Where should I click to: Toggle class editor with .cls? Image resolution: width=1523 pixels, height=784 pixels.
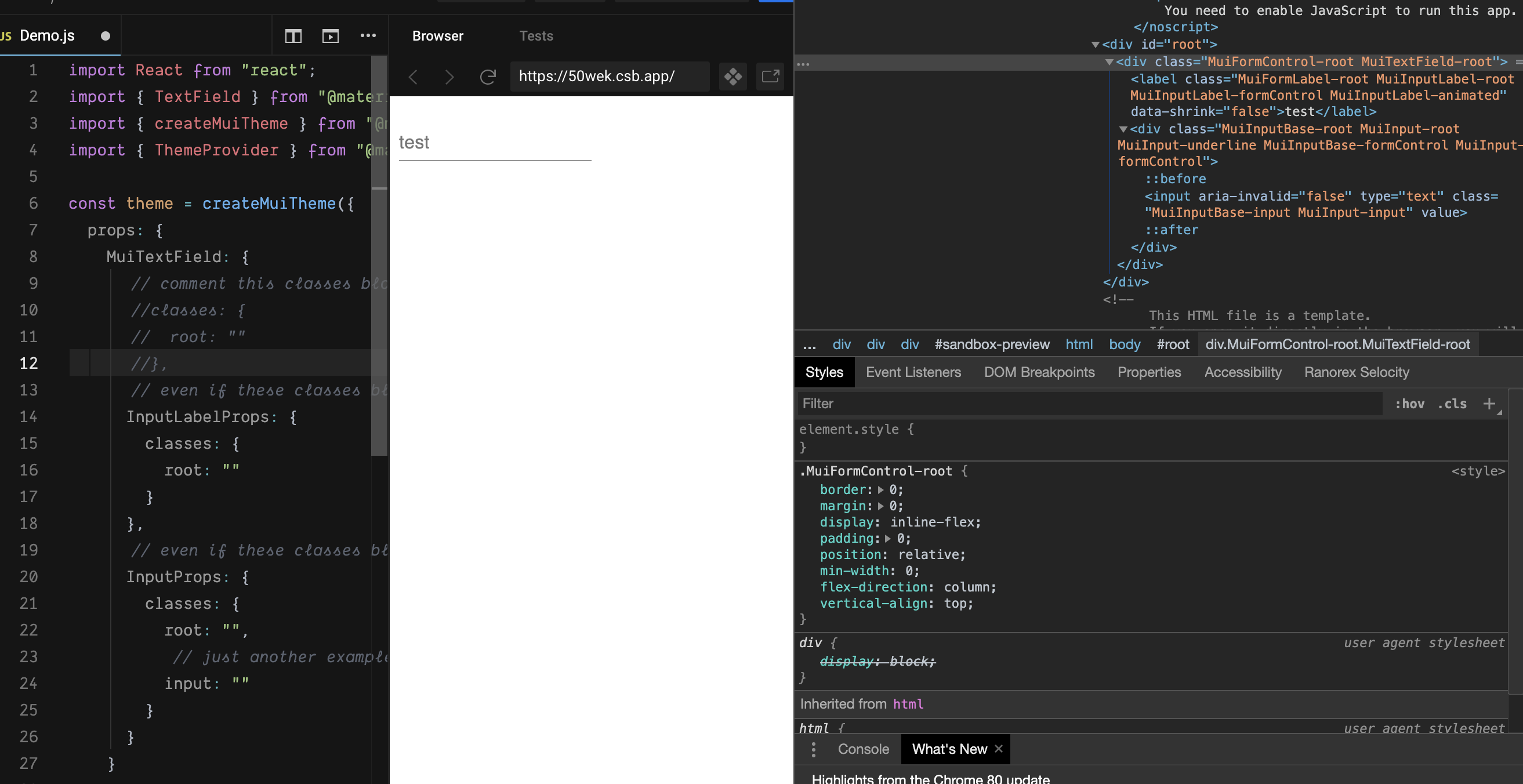[x=1452, y=403]
